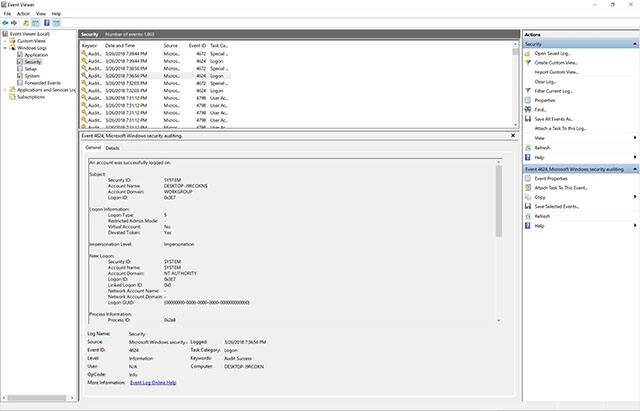
Task: Collapse the Windows Logs tree node
Action: click(x=6, y=47)
